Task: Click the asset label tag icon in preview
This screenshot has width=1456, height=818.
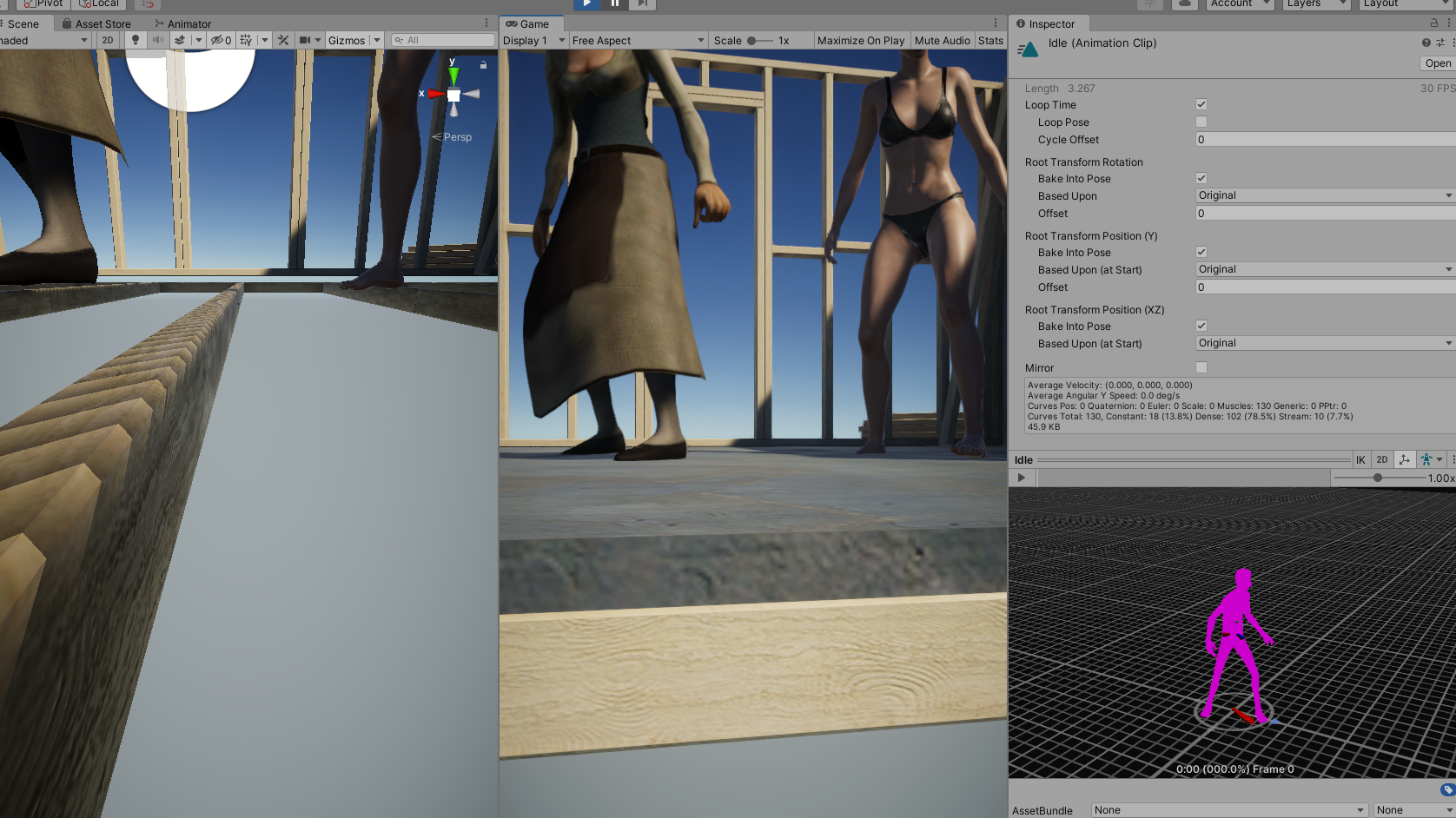Action: click(1447, 789)
